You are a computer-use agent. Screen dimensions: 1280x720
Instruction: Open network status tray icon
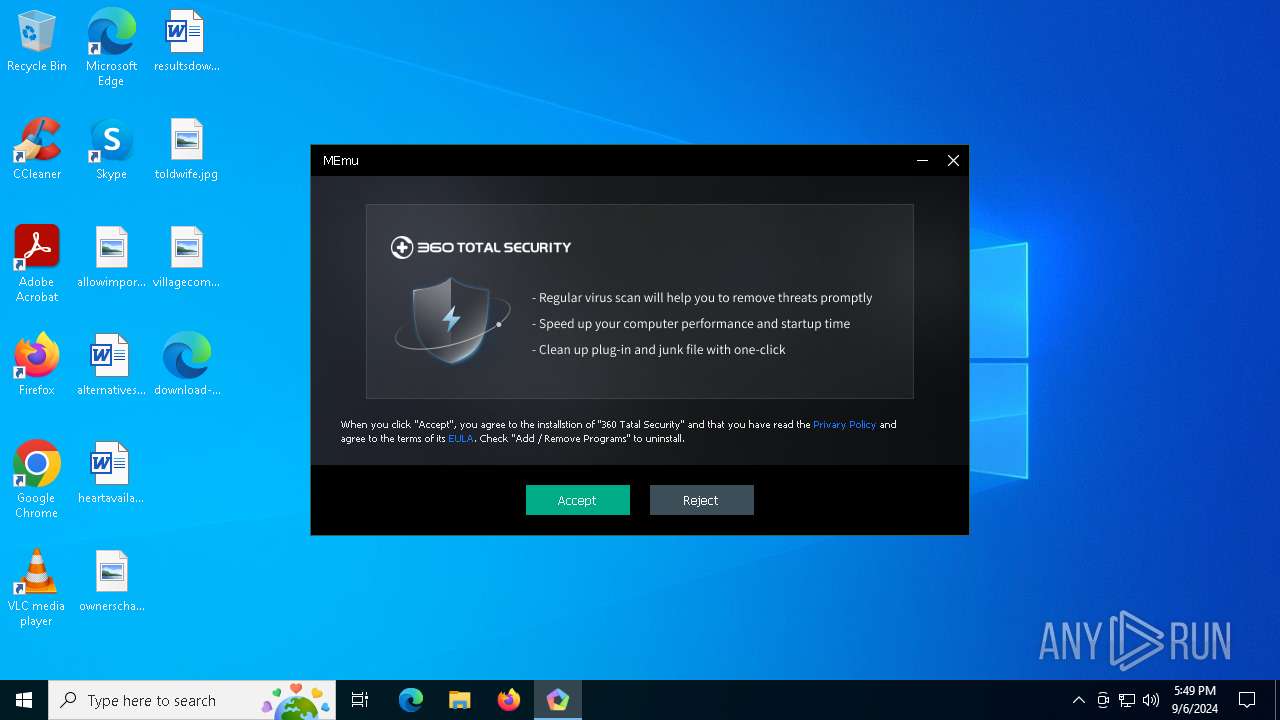click(1127, 700)
